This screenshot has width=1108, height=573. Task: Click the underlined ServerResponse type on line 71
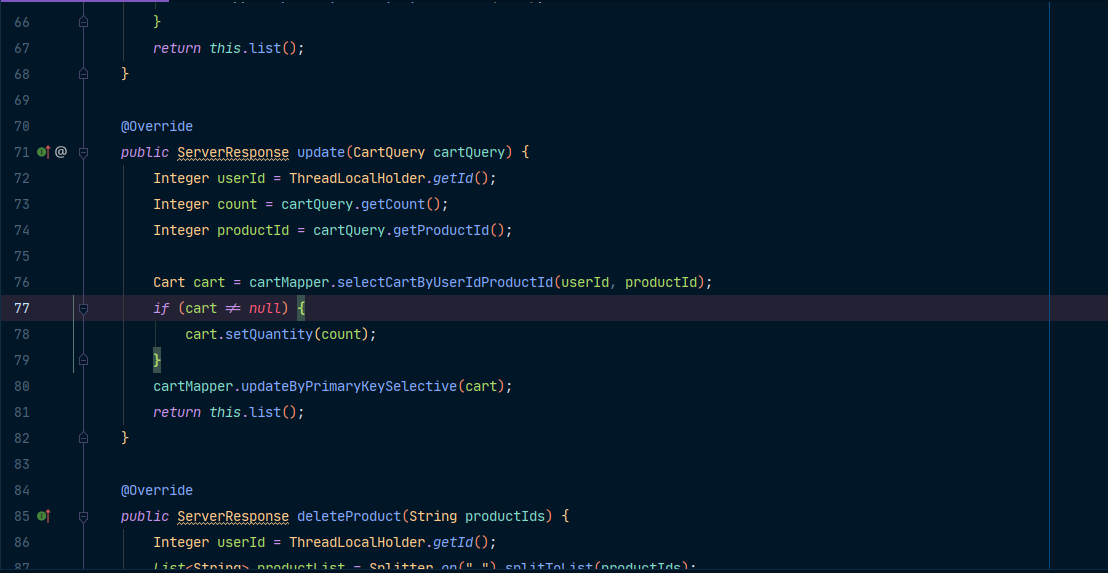click(x=233, y=152)
